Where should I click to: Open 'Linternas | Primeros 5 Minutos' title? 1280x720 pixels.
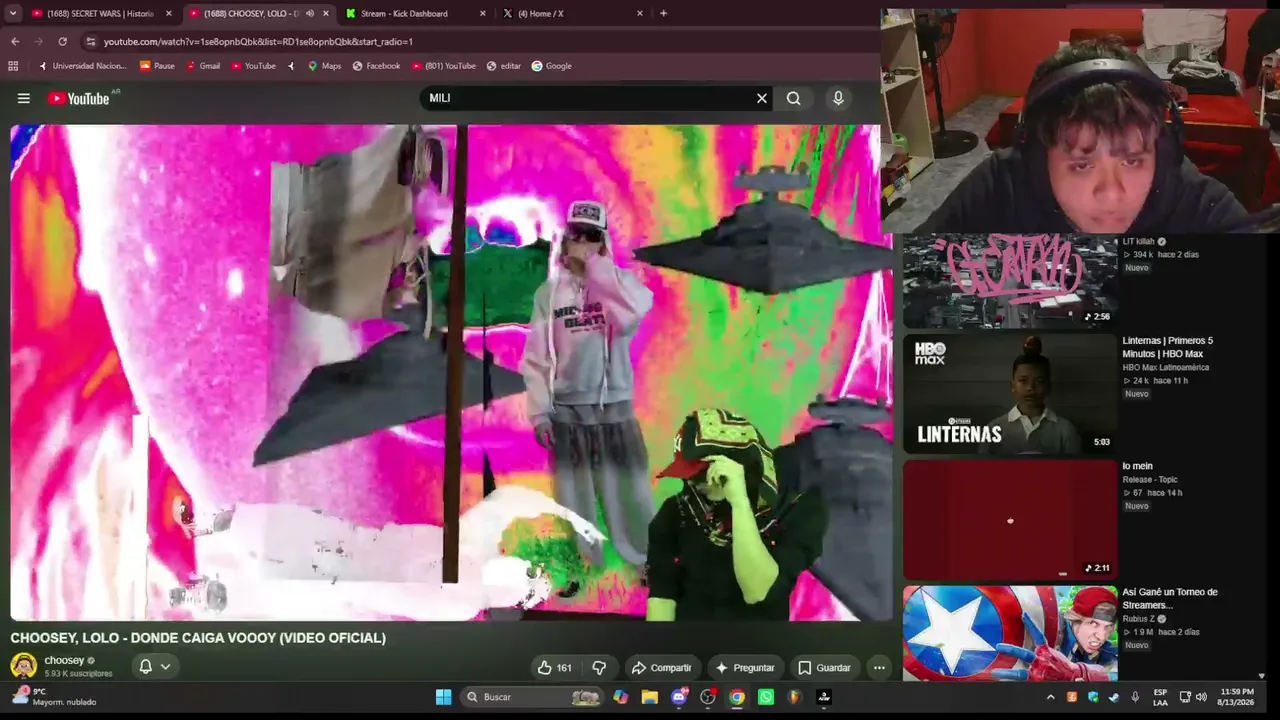click(1167, 347)
